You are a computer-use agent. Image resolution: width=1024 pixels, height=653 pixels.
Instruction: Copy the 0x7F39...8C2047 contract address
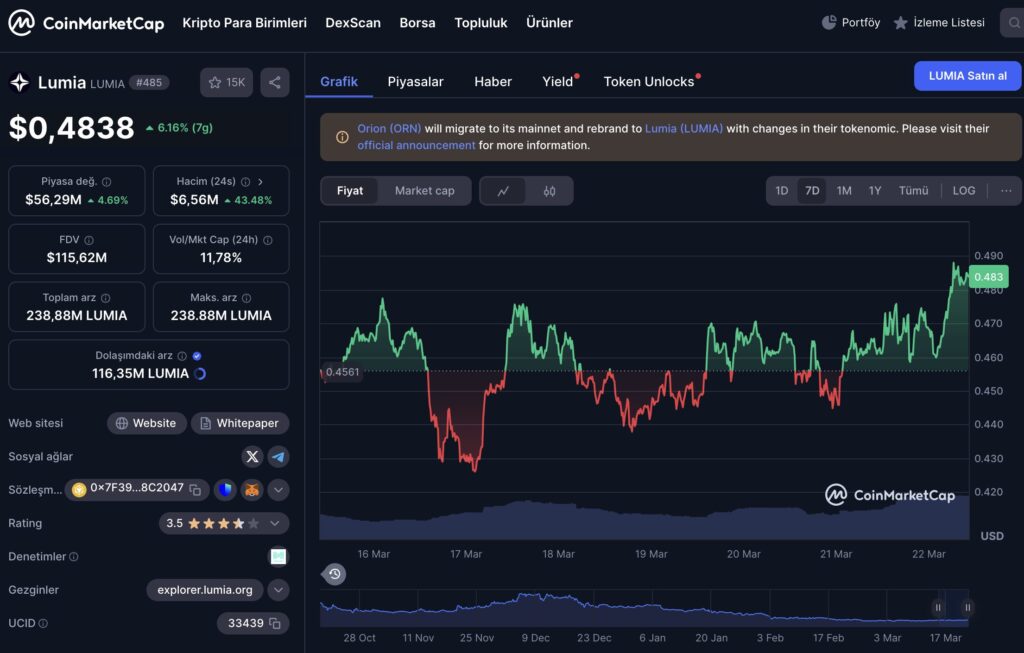coord(195,489)
